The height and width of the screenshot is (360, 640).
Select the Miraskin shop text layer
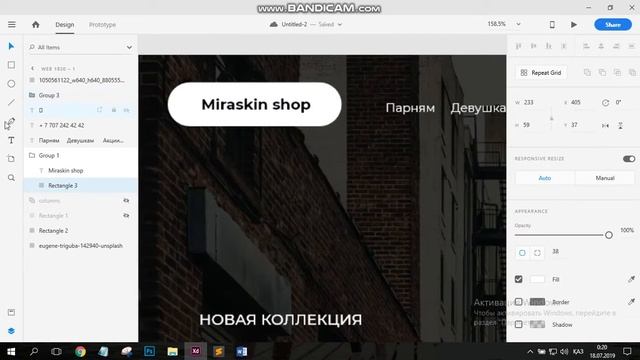(x=66, y=171)
